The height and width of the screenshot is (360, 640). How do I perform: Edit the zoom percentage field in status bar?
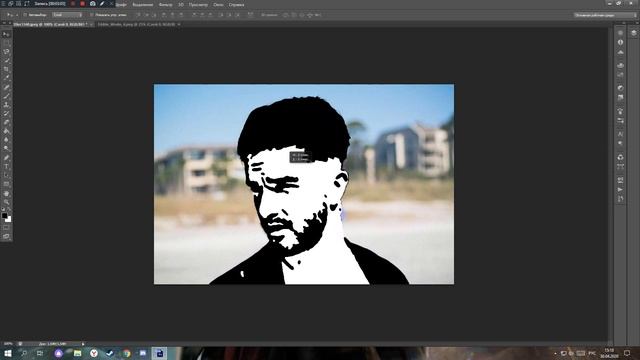pyautogui.click(x=8, y=344)
